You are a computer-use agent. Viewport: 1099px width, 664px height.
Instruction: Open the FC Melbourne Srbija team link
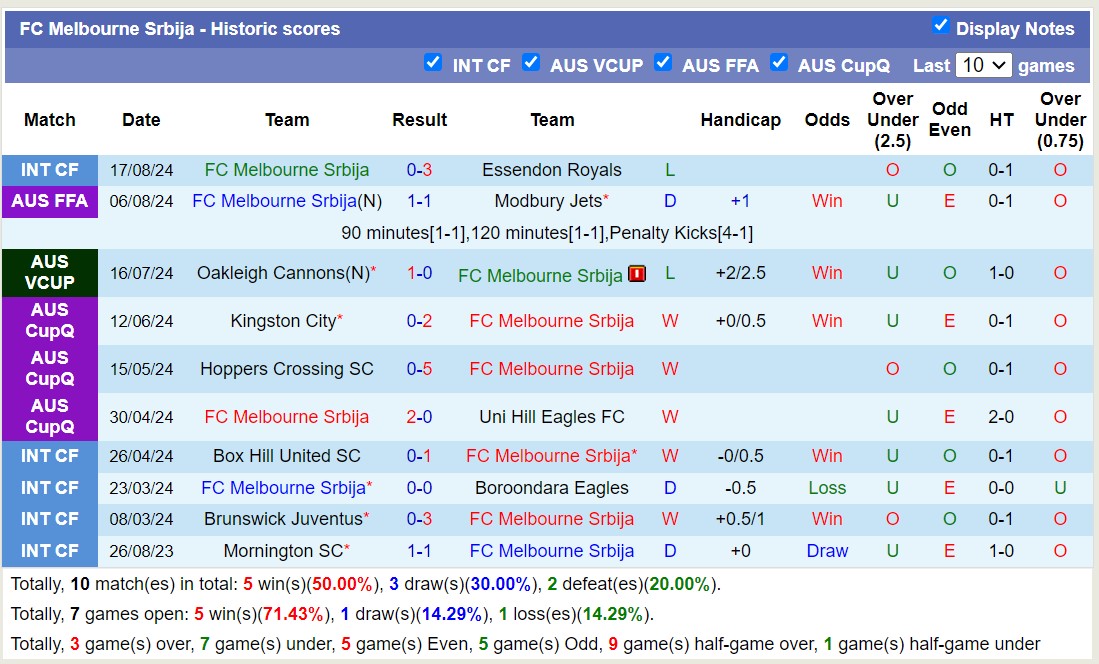click(286, 169)
